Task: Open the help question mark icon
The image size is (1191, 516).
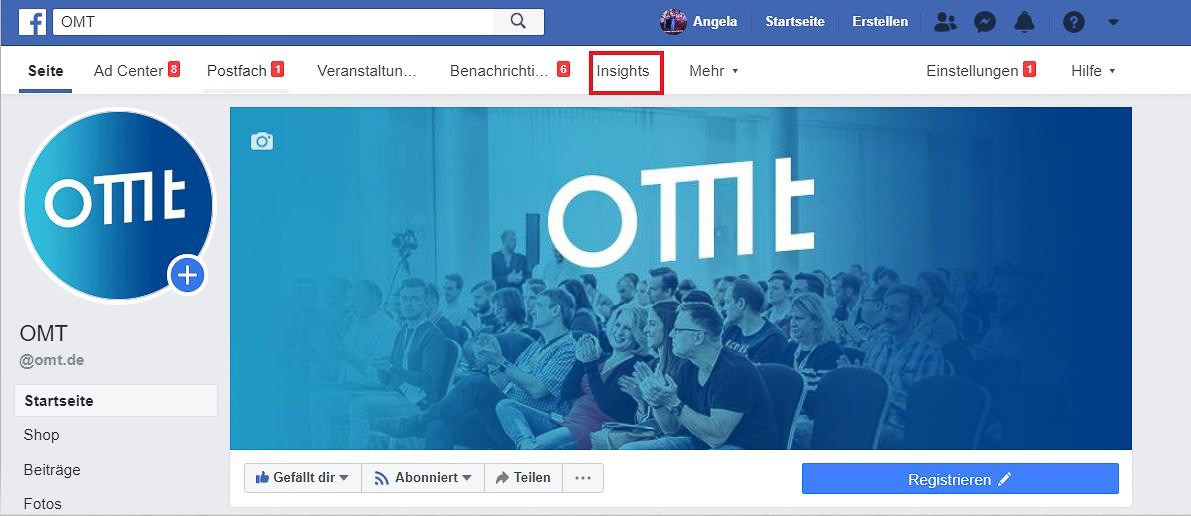Action: pyautogui.click(x=1073, y=22)
